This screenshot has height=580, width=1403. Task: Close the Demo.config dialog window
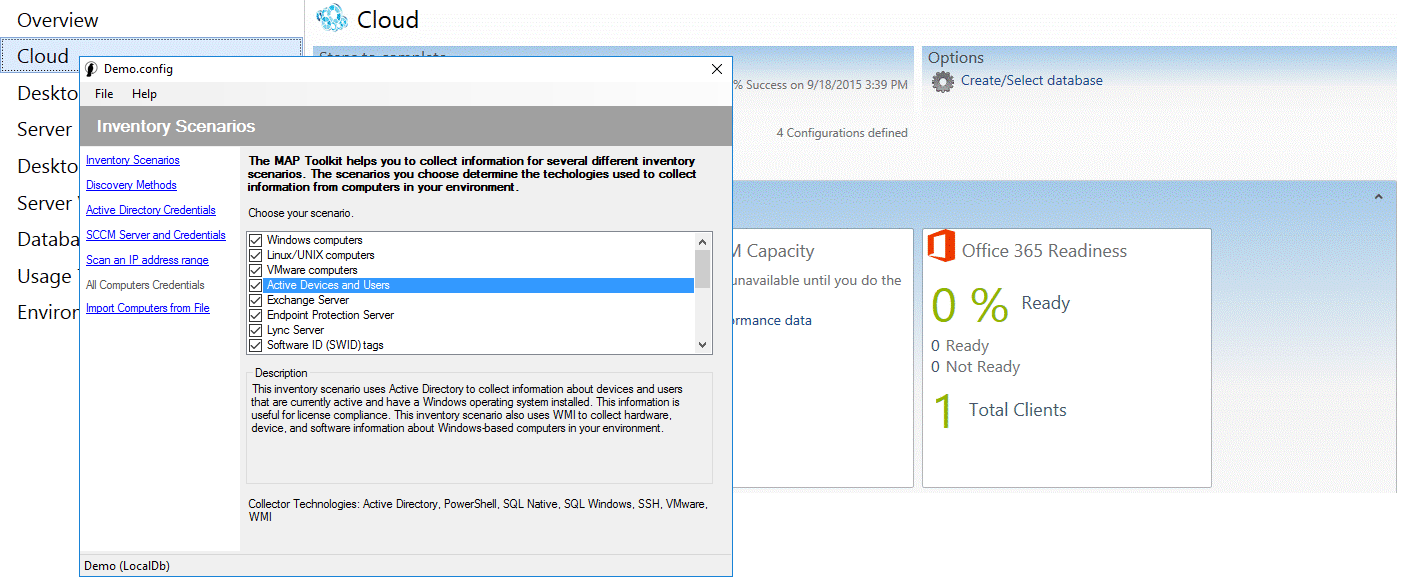click(x=716, y=69)
